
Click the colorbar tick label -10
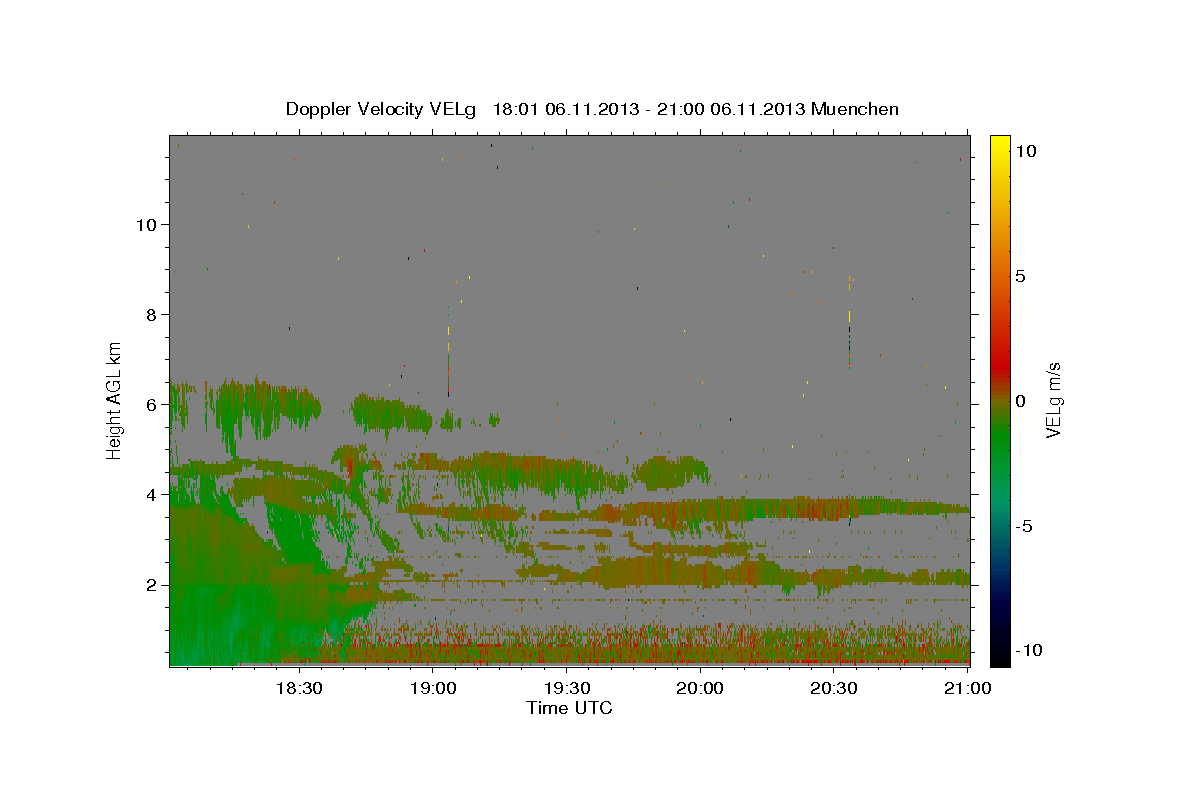(1028, 650)
